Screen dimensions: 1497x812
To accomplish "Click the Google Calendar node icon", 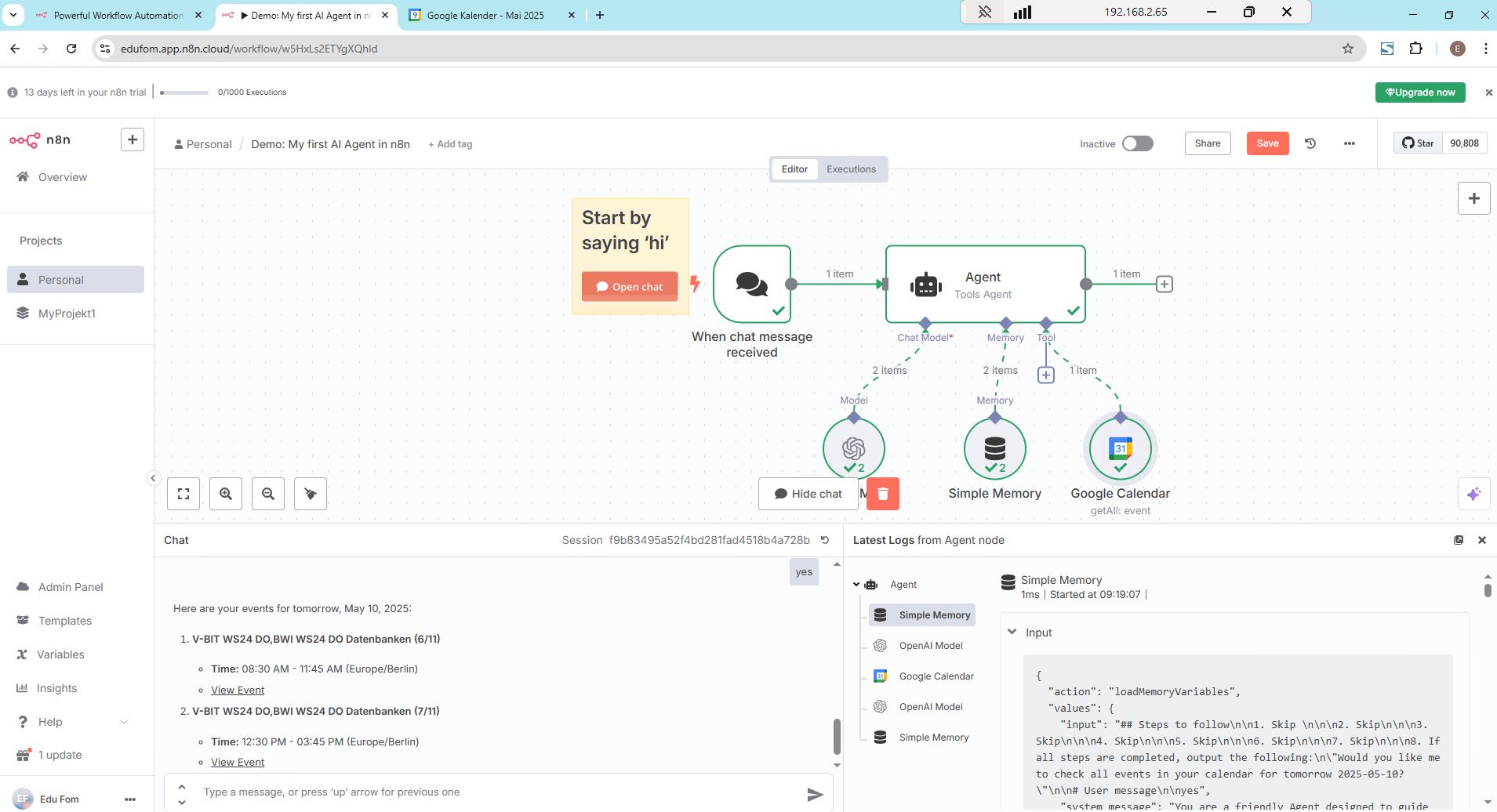I will (x=1120, y=448).
